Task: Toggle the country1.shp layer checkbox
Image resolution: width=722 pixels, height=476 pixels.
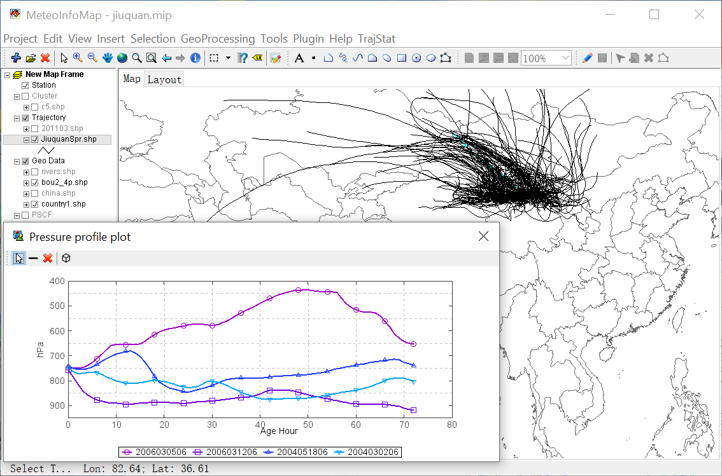Action: [x=35, y=204]
